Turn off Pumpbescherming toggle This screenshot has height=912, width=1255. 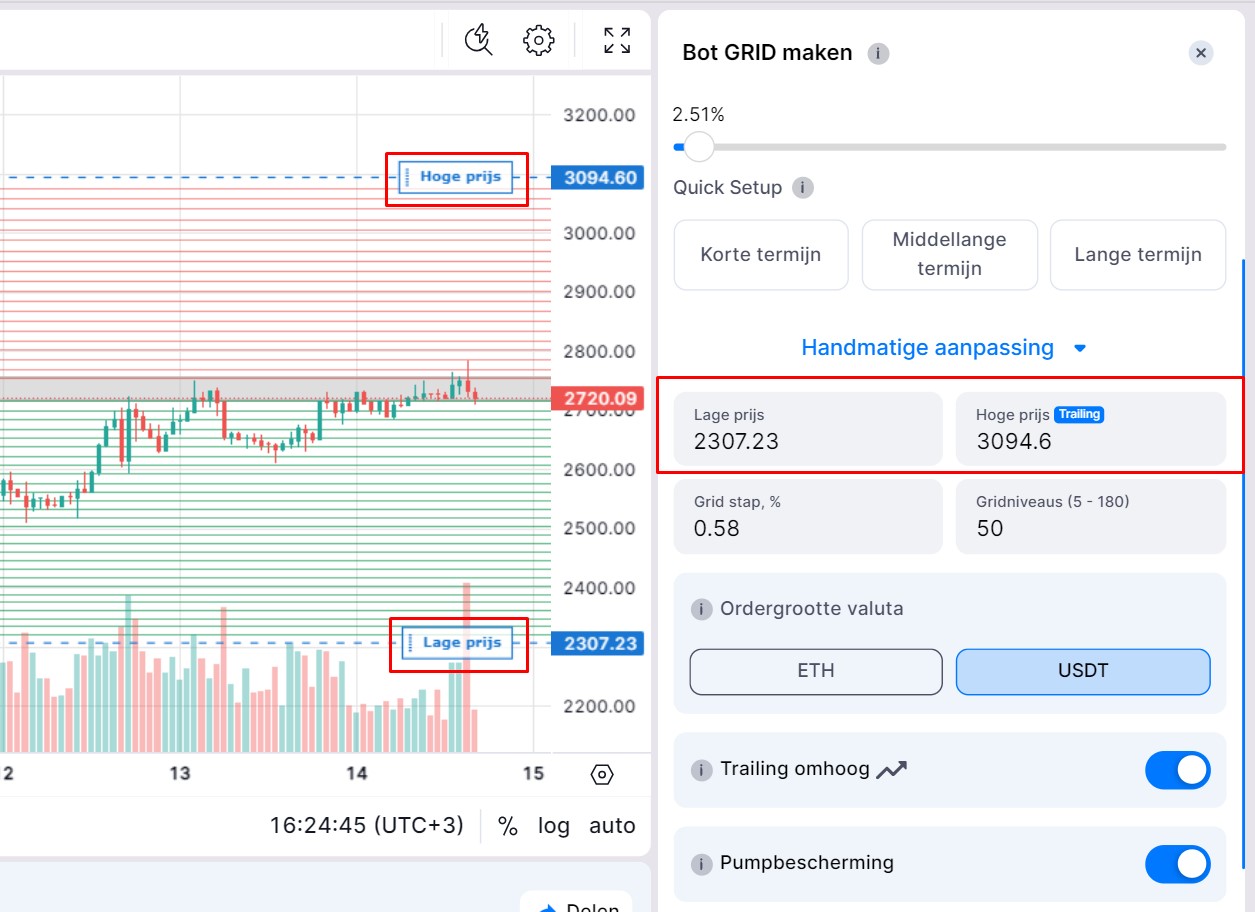coord(1177,864)
